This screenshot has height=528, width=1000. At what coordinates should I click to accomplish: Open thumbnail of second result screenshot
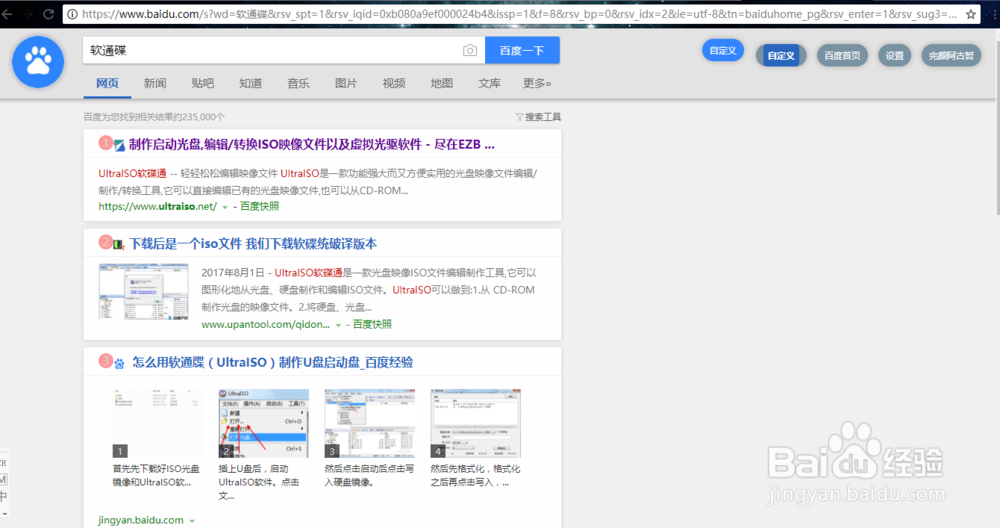(x=143, y=291)
